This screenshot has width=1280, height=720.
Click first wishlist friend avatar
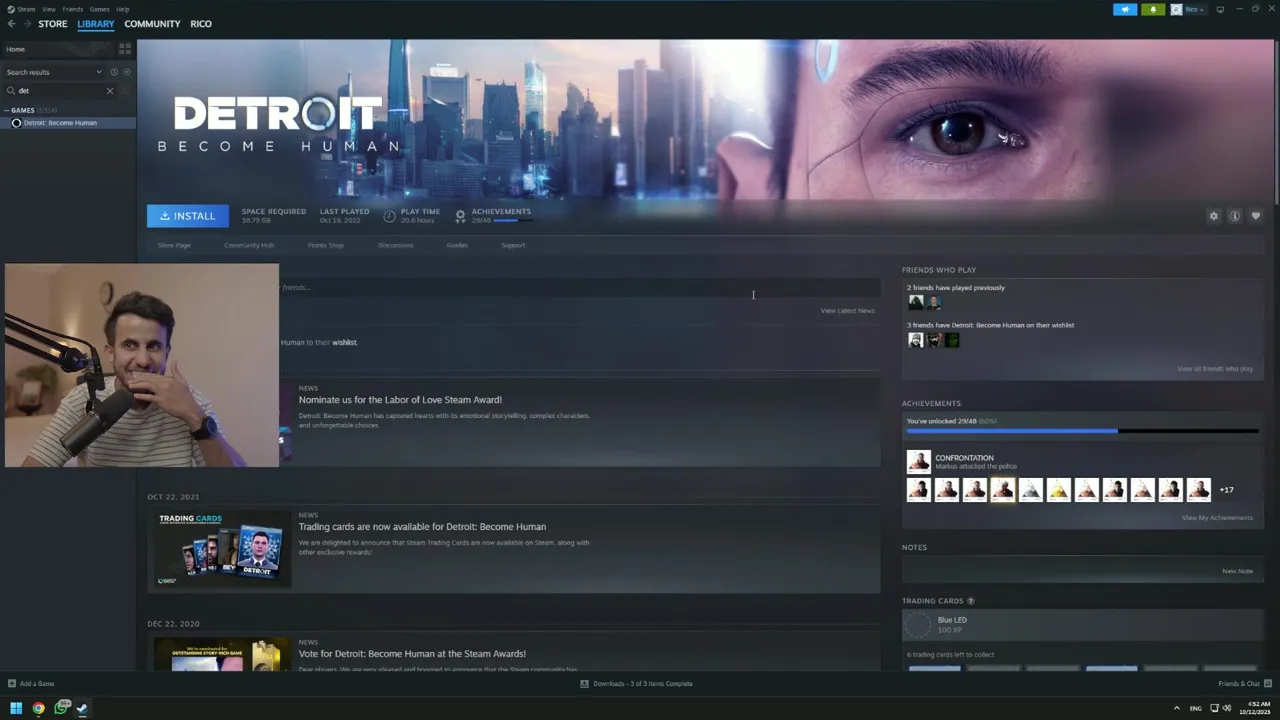[x=916, y=340]
